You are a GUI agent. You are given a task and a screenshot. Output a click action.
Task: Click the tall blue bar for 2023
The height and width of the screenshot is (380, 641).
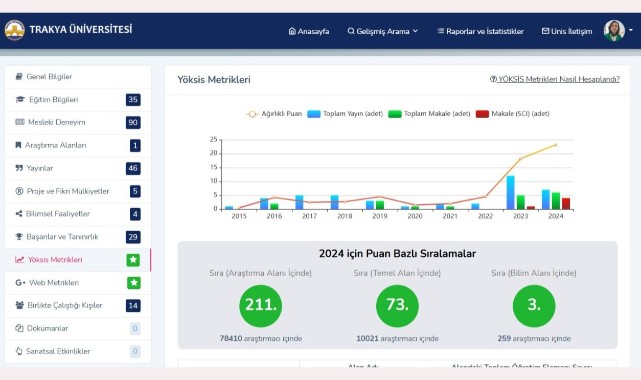(510, 193)
